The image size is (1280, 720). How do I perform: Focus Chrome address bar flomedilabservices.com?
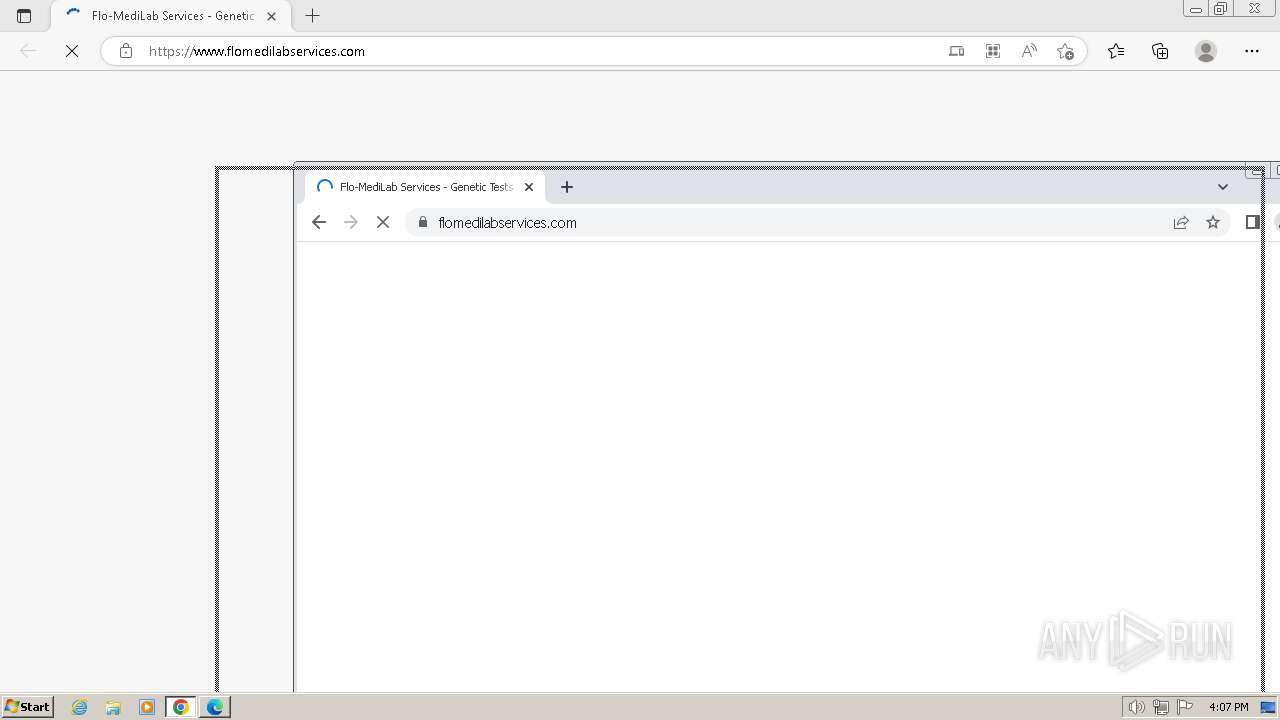pos(507,223)
